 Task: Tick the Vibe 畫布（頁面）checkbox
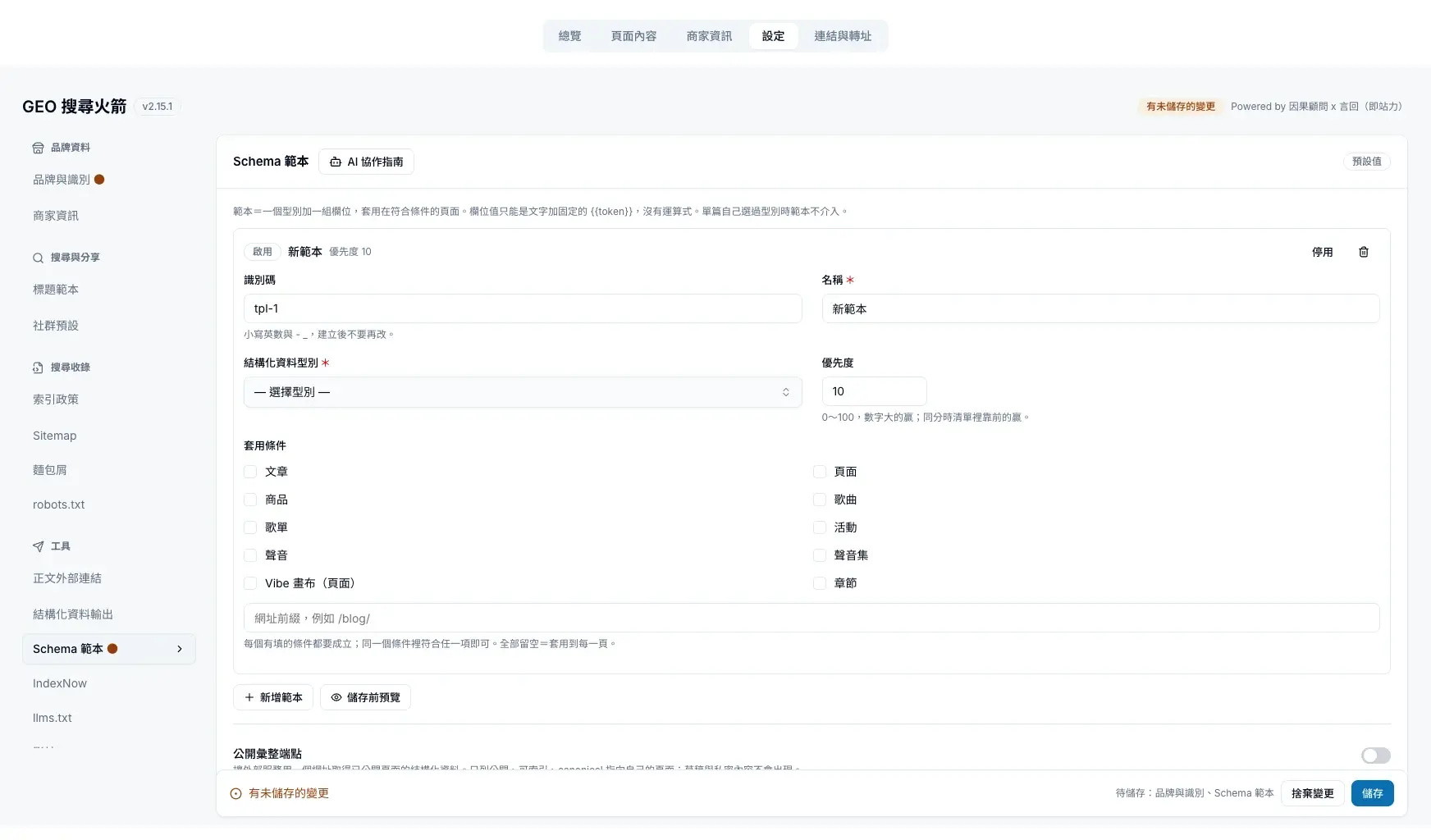[x=250, y=583]
